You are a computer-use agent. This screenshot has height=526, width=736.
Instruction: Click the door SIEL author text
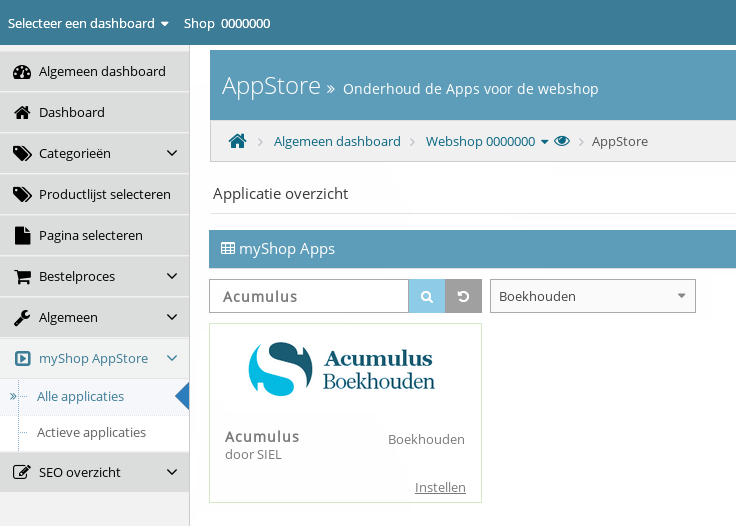pyautogui.click(x=253, y=454)
